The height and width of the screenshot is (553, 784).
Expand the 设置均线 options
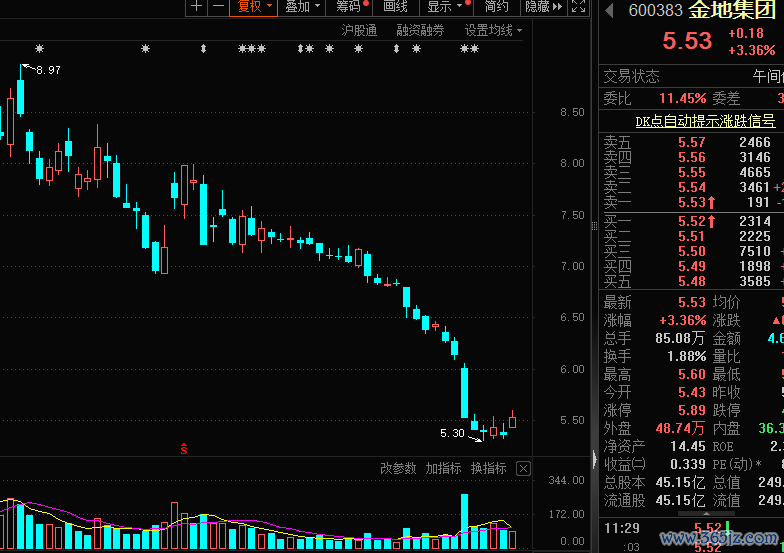pyautogui.click(x=494, y=30)
